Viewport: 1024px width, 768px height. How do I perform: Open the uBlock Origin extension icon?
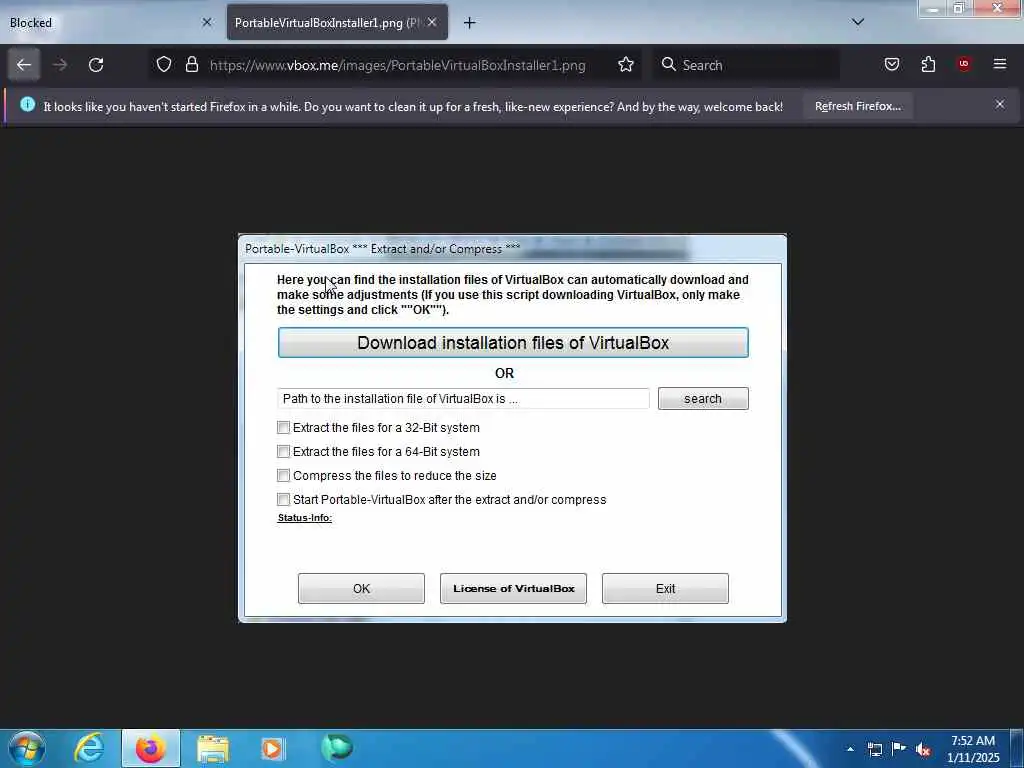pyautogui.click(x=964, y=64)
